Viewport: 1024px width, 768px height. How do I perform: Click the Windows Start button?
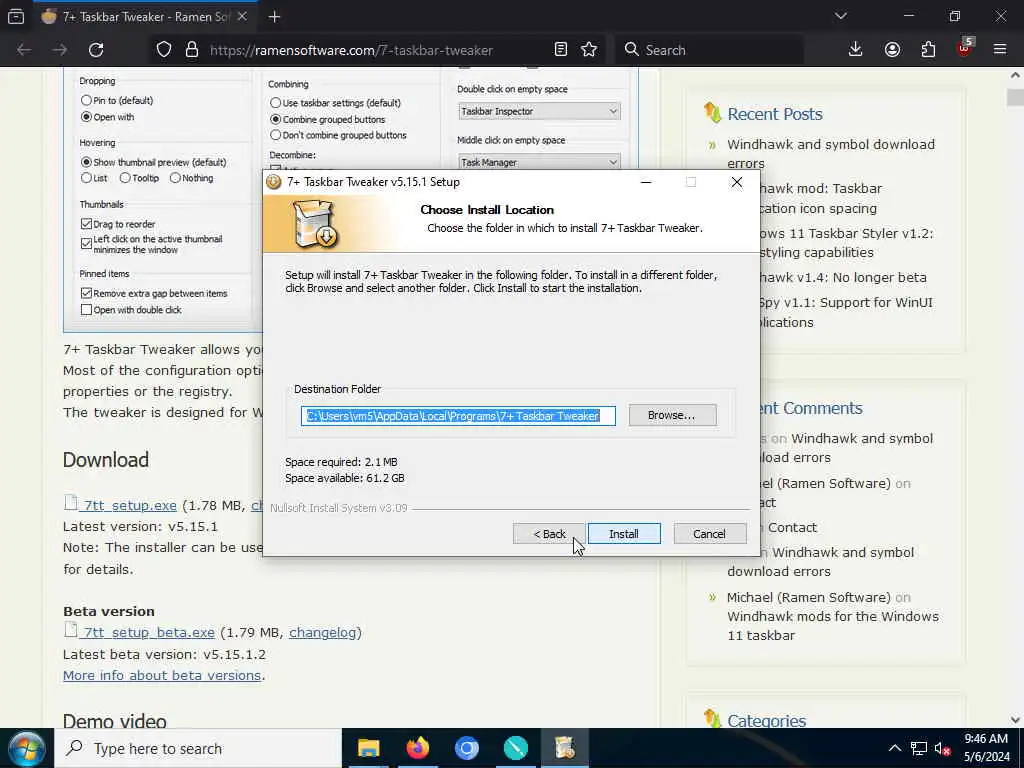point(26,748)
